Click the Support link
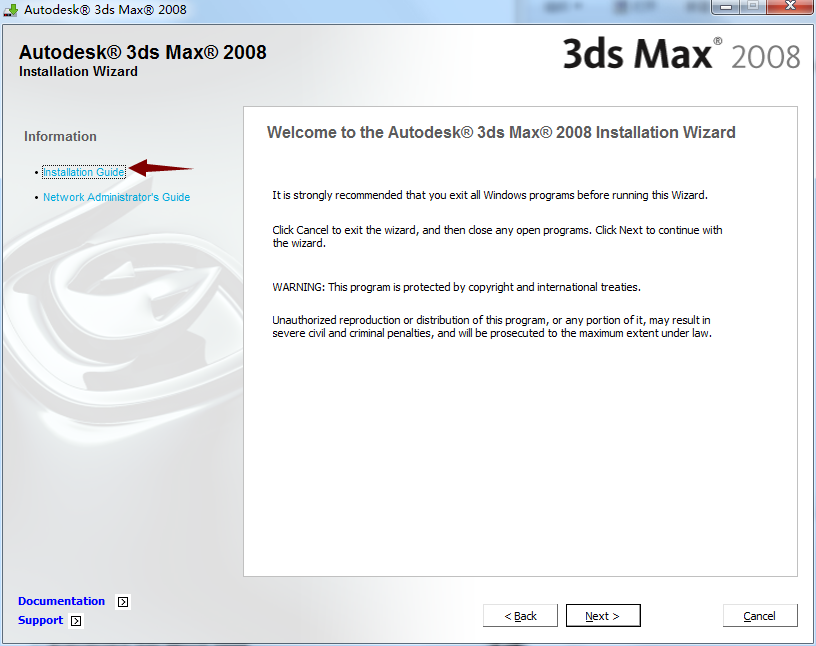Image resolution: width=816 pixels, height=646 pixels. pos(41,620)
